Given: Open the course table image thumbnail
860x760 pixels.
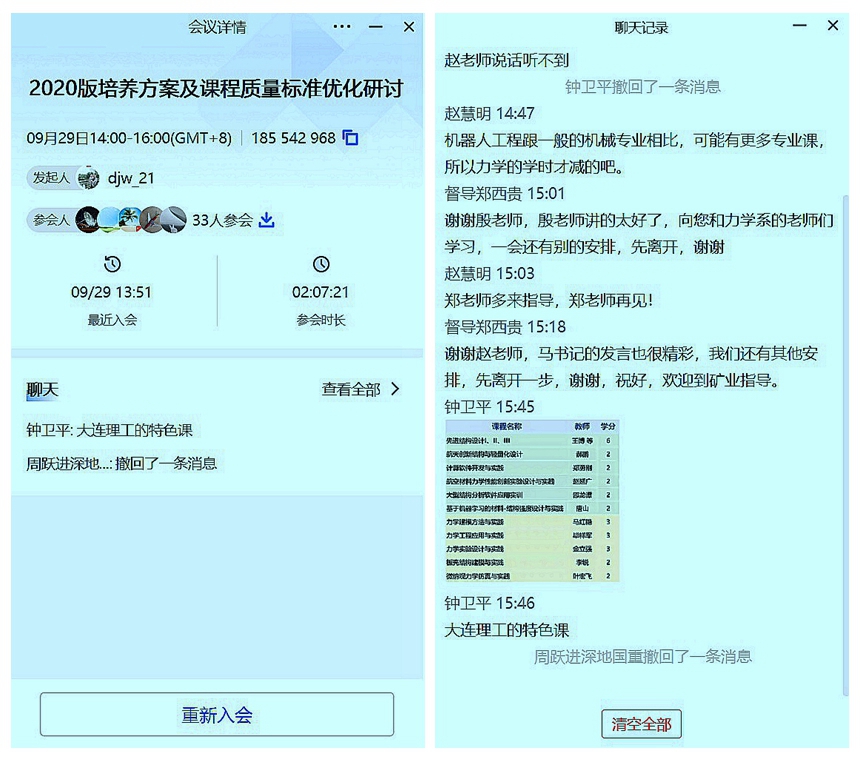Looking at the screenshot, I should click(532, 502).
